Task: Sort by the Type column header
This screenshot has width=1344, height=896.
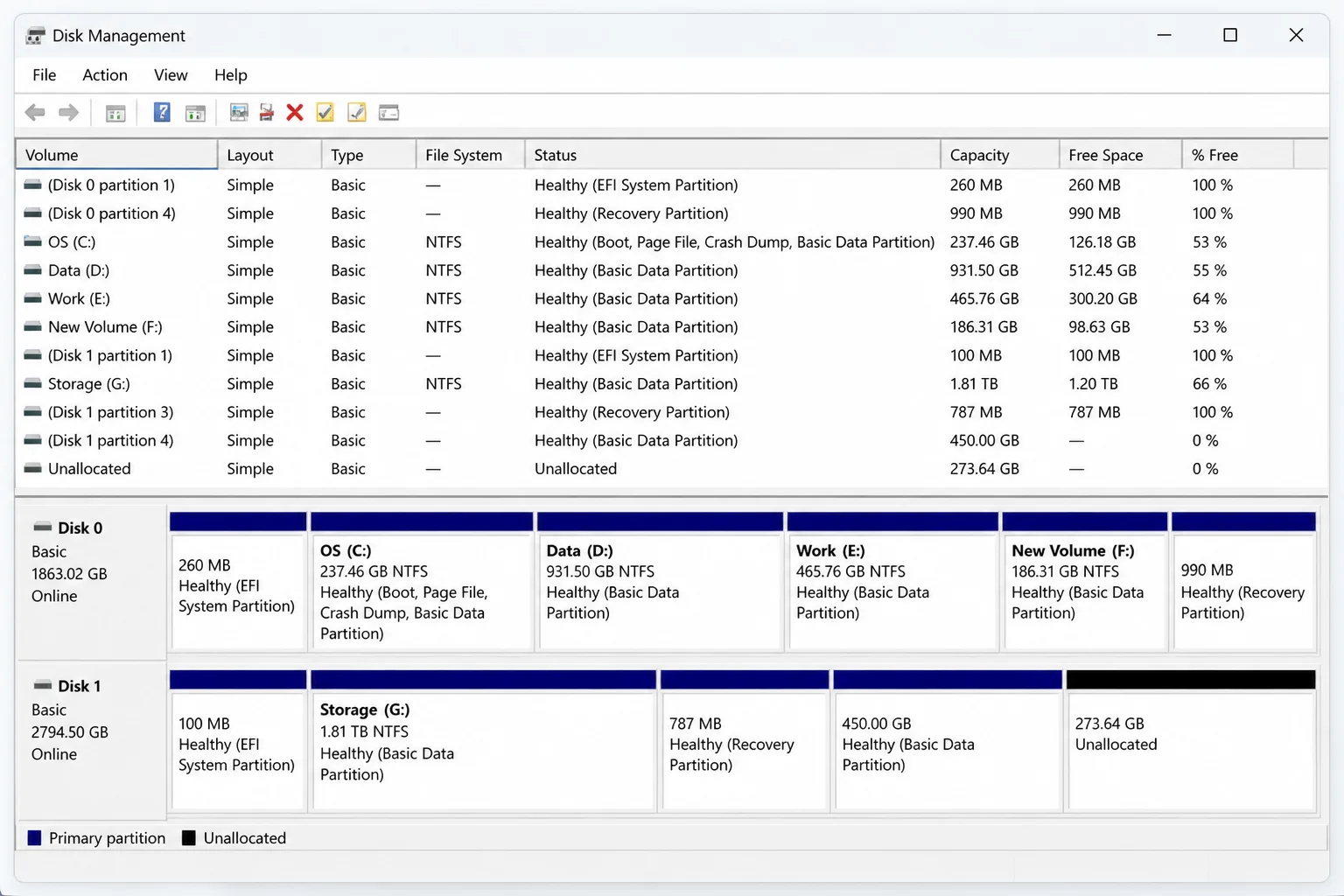Action: [369, 155]
